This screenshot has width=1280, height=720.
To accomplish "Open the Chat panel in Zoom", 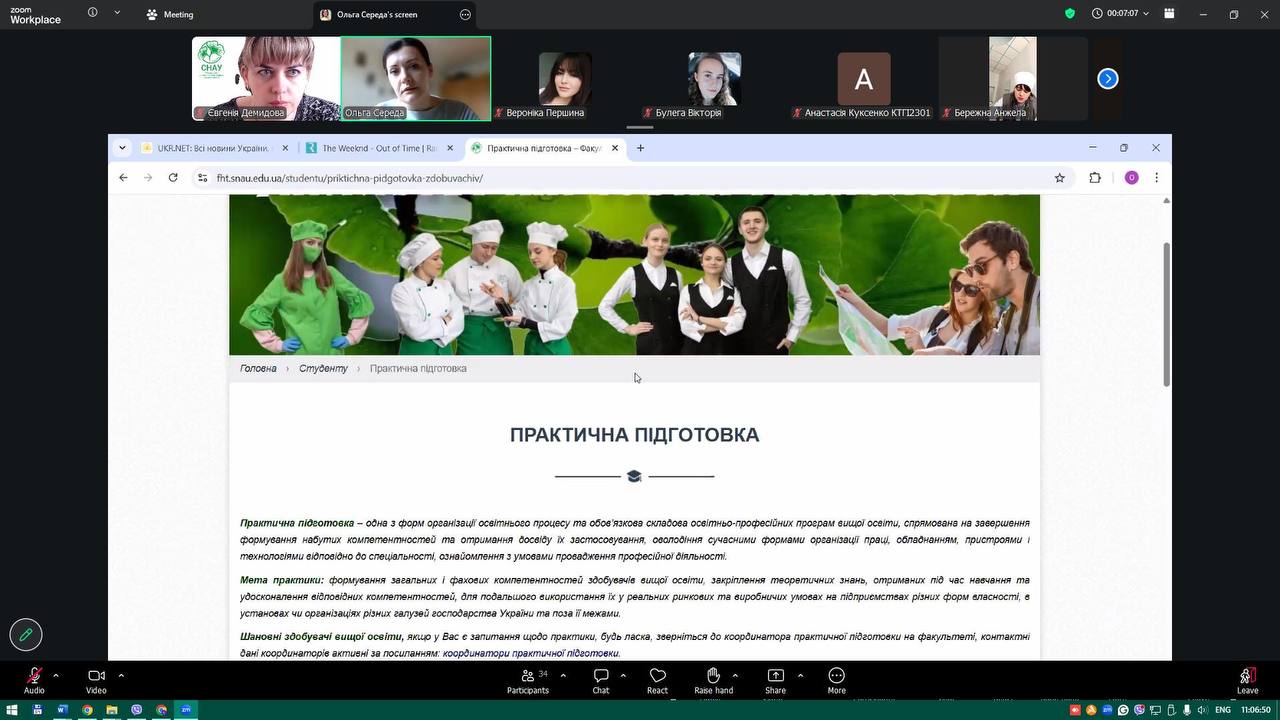I will click(x=600, y=677).
